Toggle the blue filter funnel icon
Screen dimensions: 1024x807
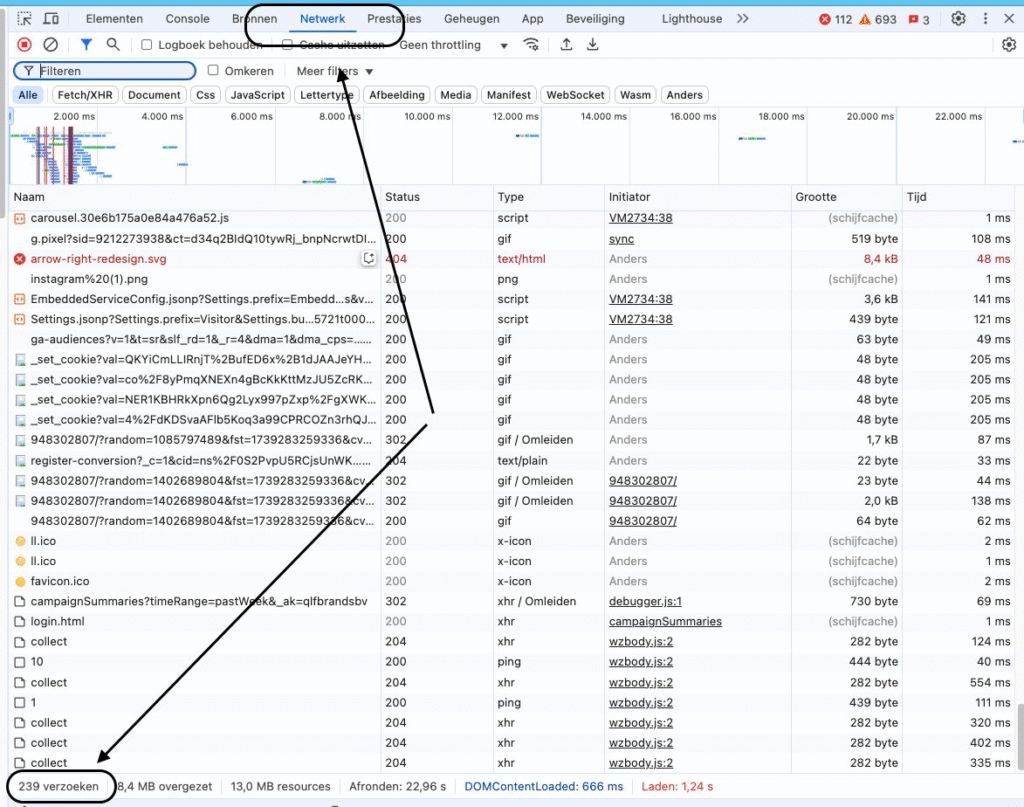point(86,45)
